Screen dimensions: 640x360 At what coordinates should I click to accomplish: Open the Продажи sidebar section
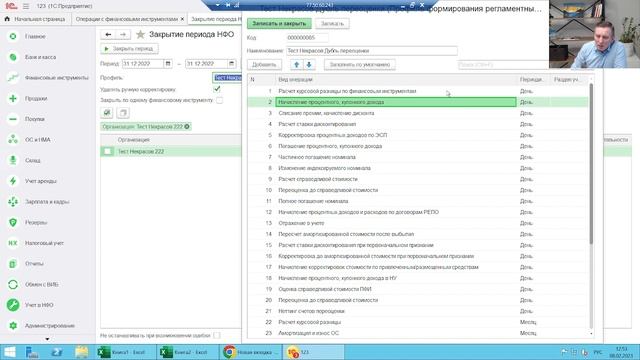click(36, 98)
